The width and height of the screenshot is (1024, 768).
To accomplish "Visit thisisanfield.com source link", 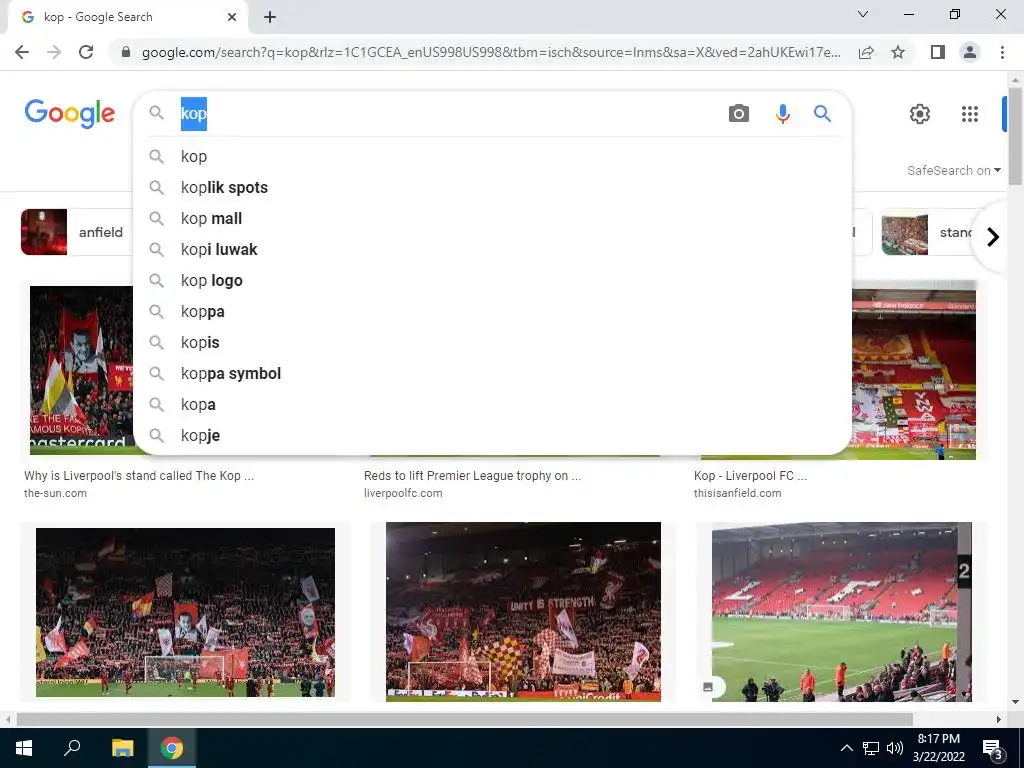I will tap(737, 493).
